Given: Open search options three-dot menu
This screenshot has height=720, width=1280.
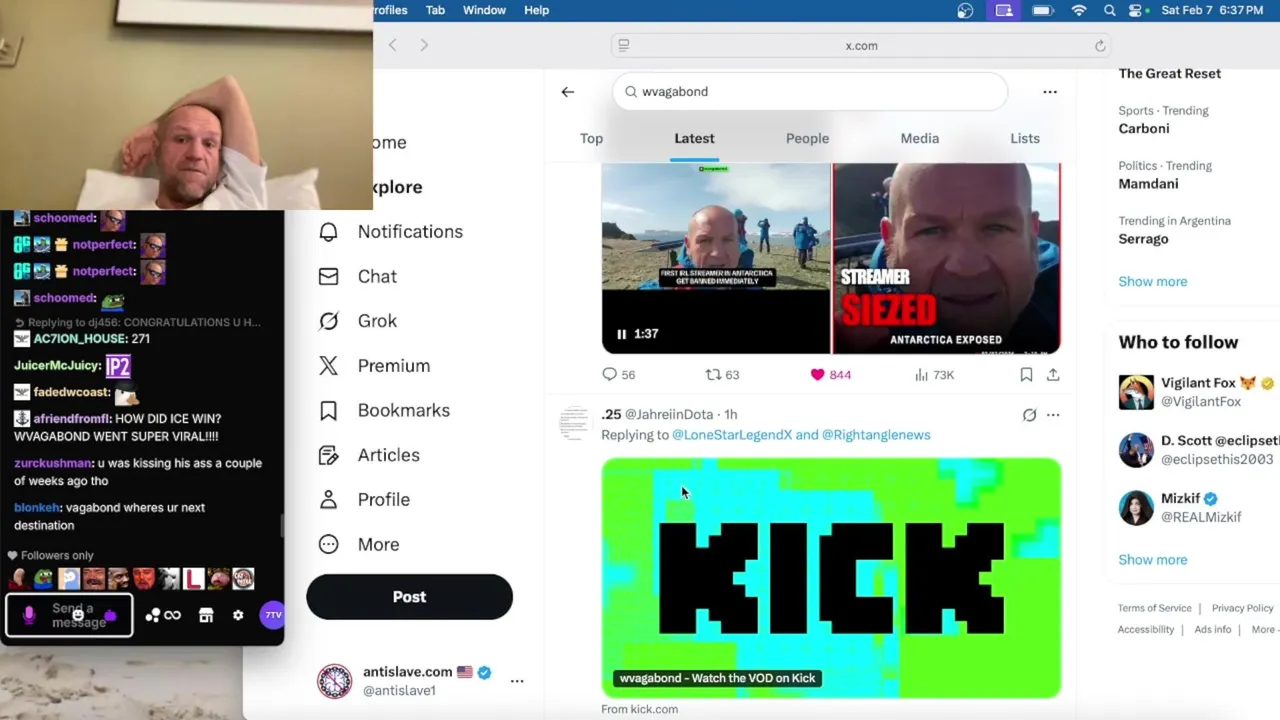Looking at the screenshot, I should tap(1050, 92).
